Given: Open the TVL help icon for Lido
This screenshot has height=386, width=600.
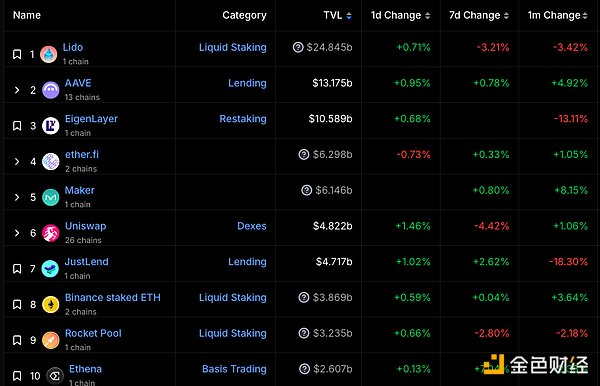Looking at the screenshot, I should [x=298, y=47].
